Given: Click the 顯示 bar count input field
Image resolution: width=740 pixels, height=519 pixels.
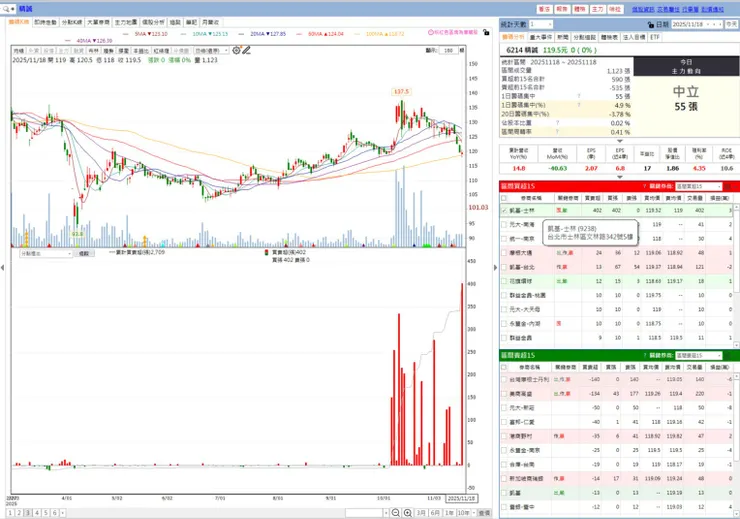Looking at the screenshot, I should click(x=448, y=50).
